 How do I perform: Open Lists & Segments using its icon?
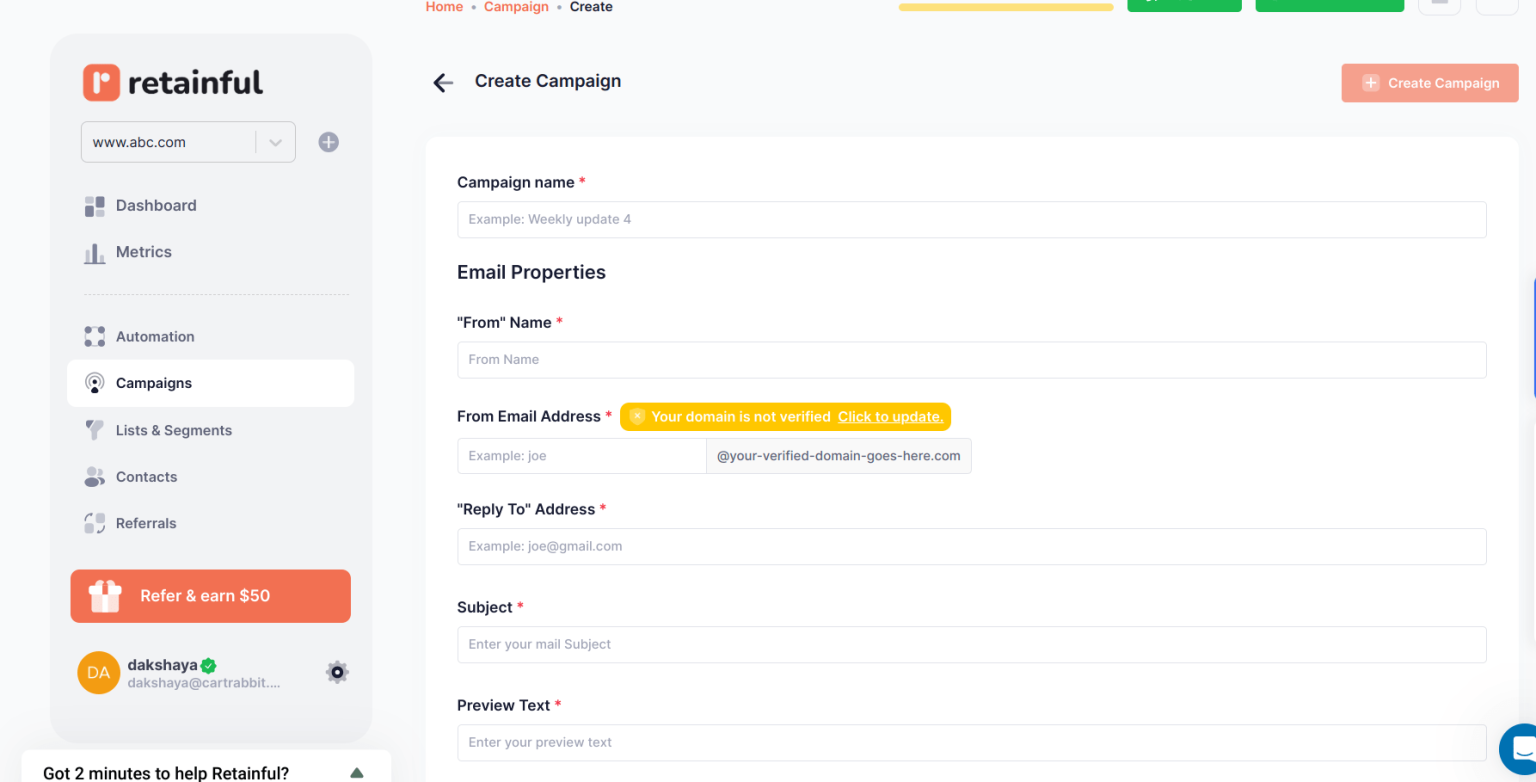[x=94, y=430]
